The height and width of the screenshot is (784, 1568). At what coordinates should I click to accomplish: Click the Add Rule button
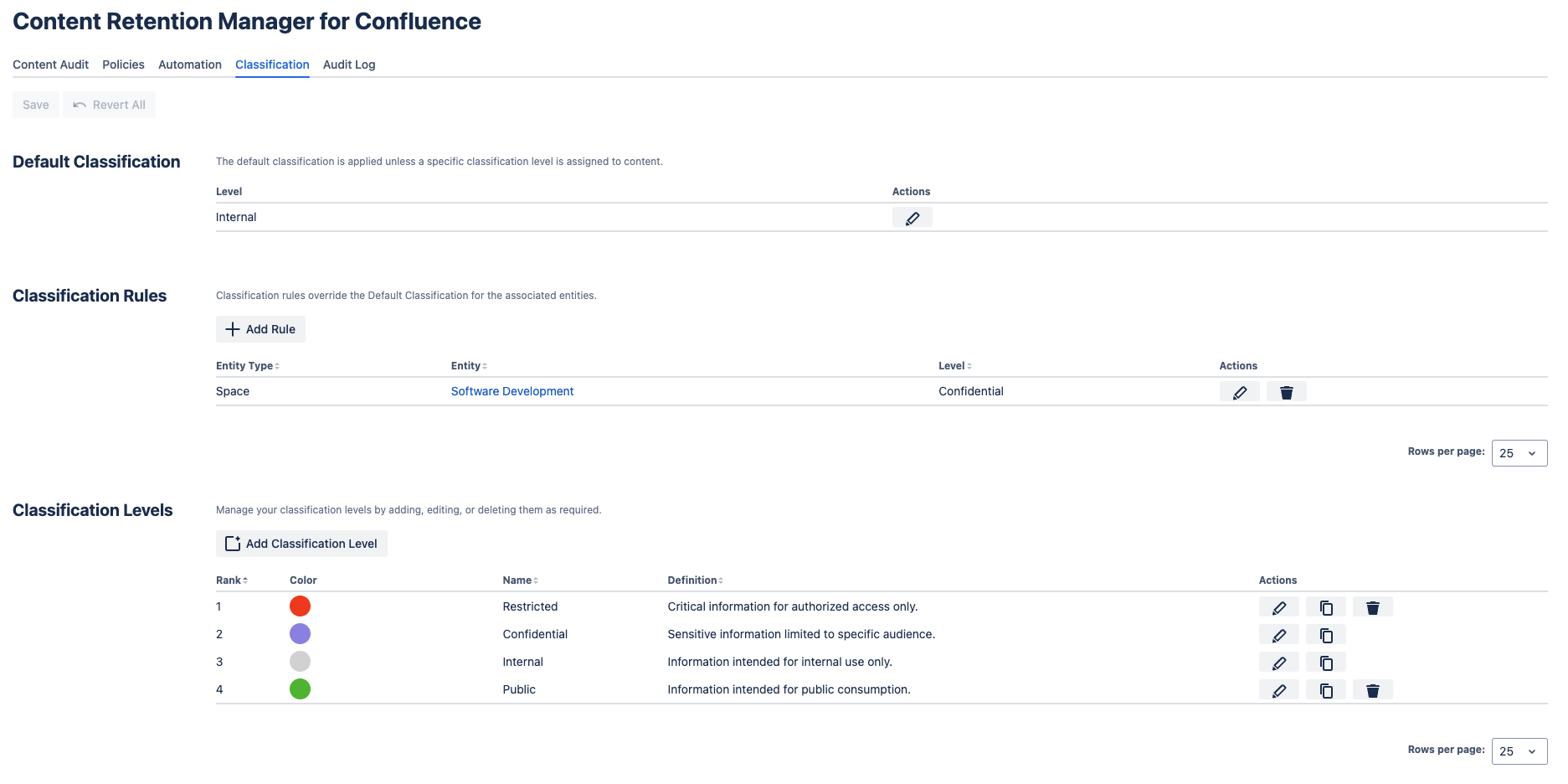pyautogui.click(x=260, y=329)
